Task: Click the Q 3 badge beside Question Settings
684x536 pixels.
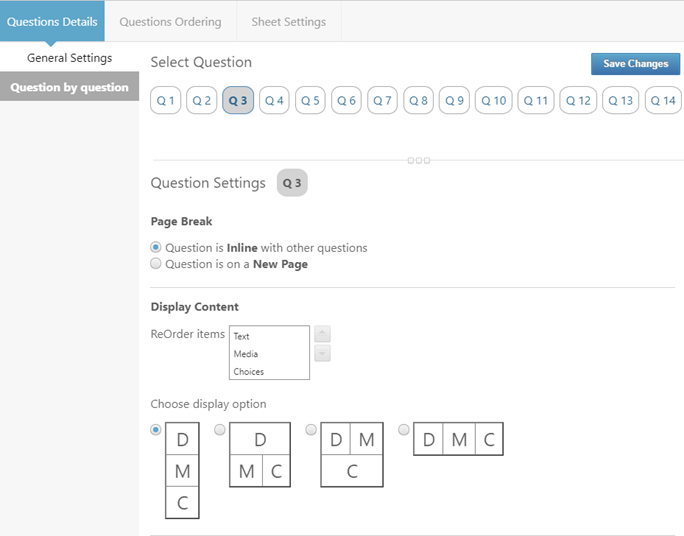Action: (x=292, y=183)
